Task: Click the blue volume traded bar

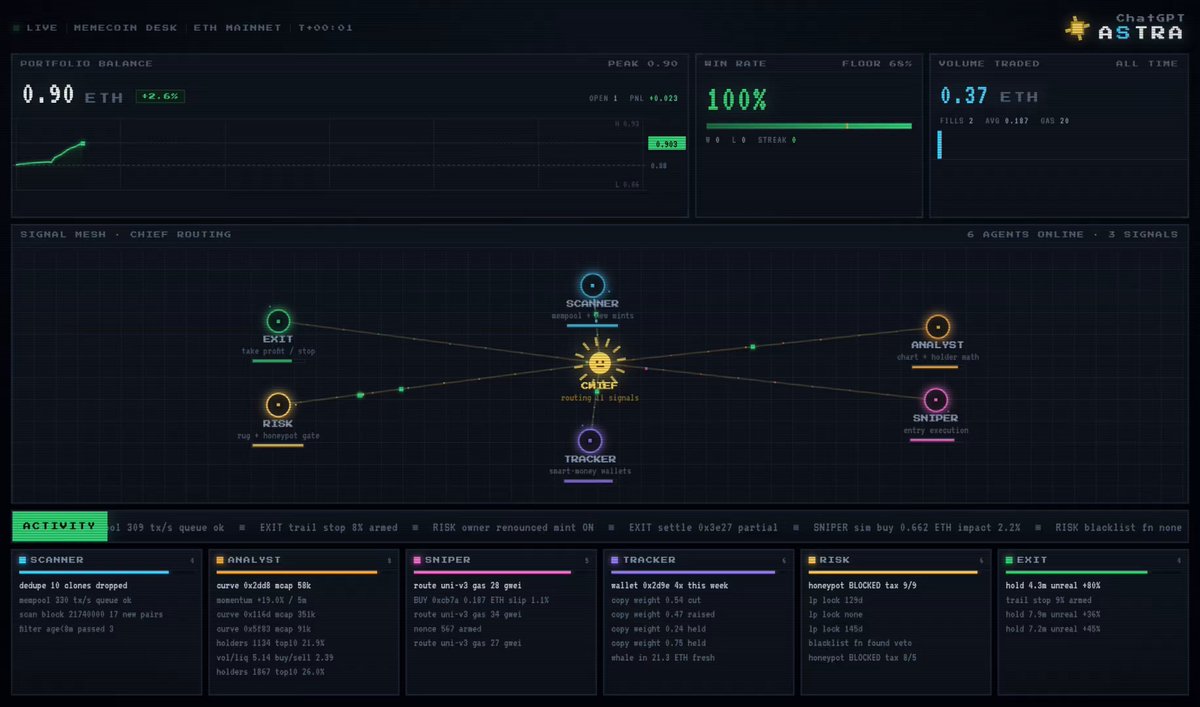Action: point(940,144)
